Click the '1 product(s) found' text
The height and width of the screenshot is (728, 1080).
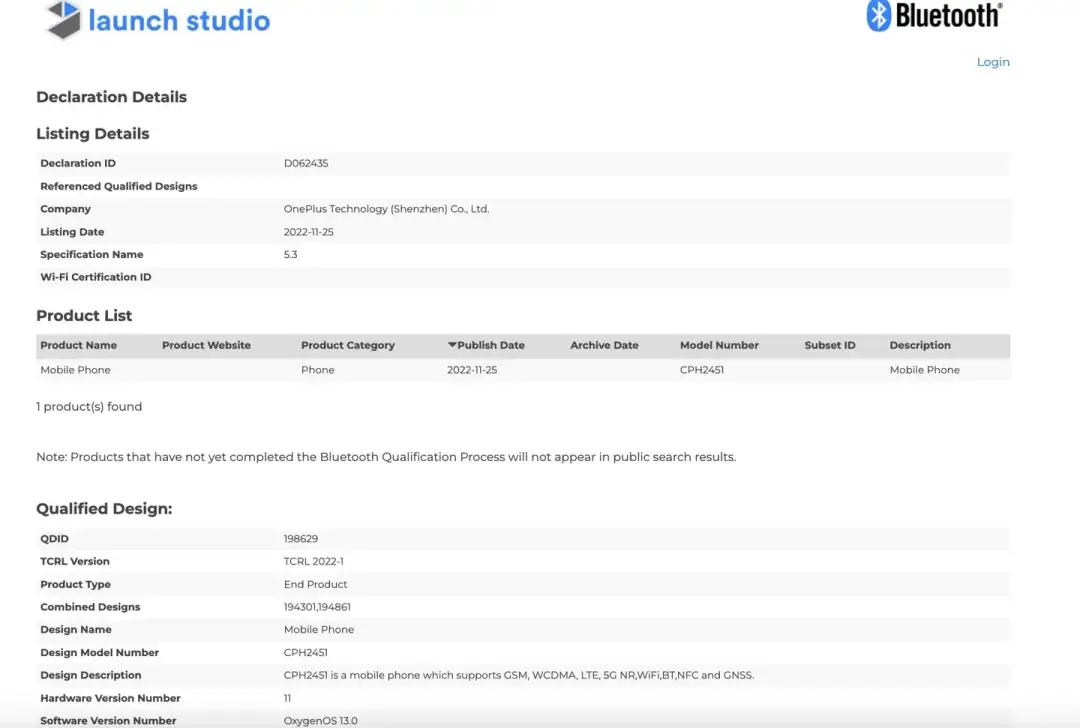tap(89, 406)
